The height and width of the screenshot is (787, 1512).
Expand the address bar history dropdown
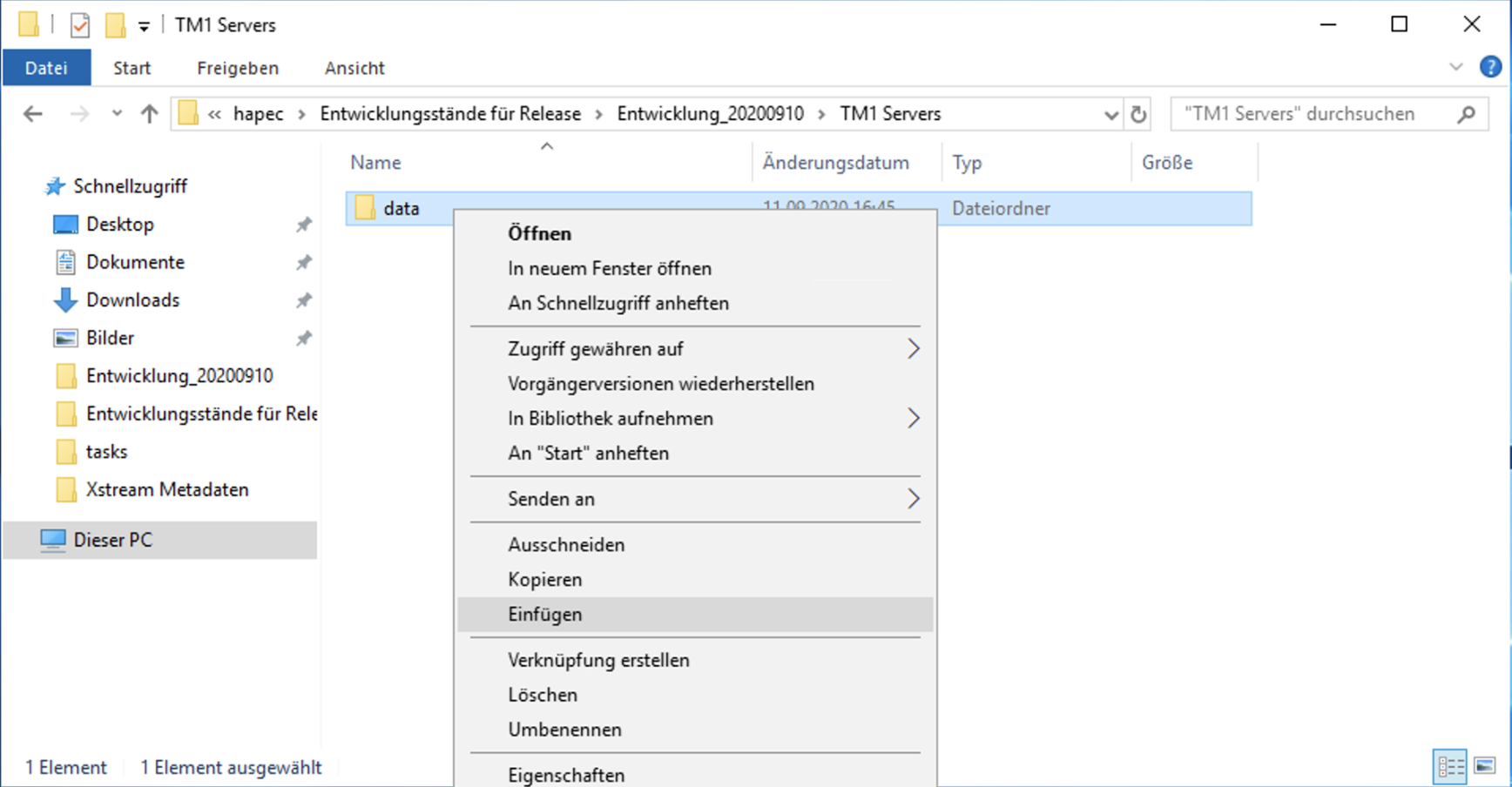pos(1110,114)
